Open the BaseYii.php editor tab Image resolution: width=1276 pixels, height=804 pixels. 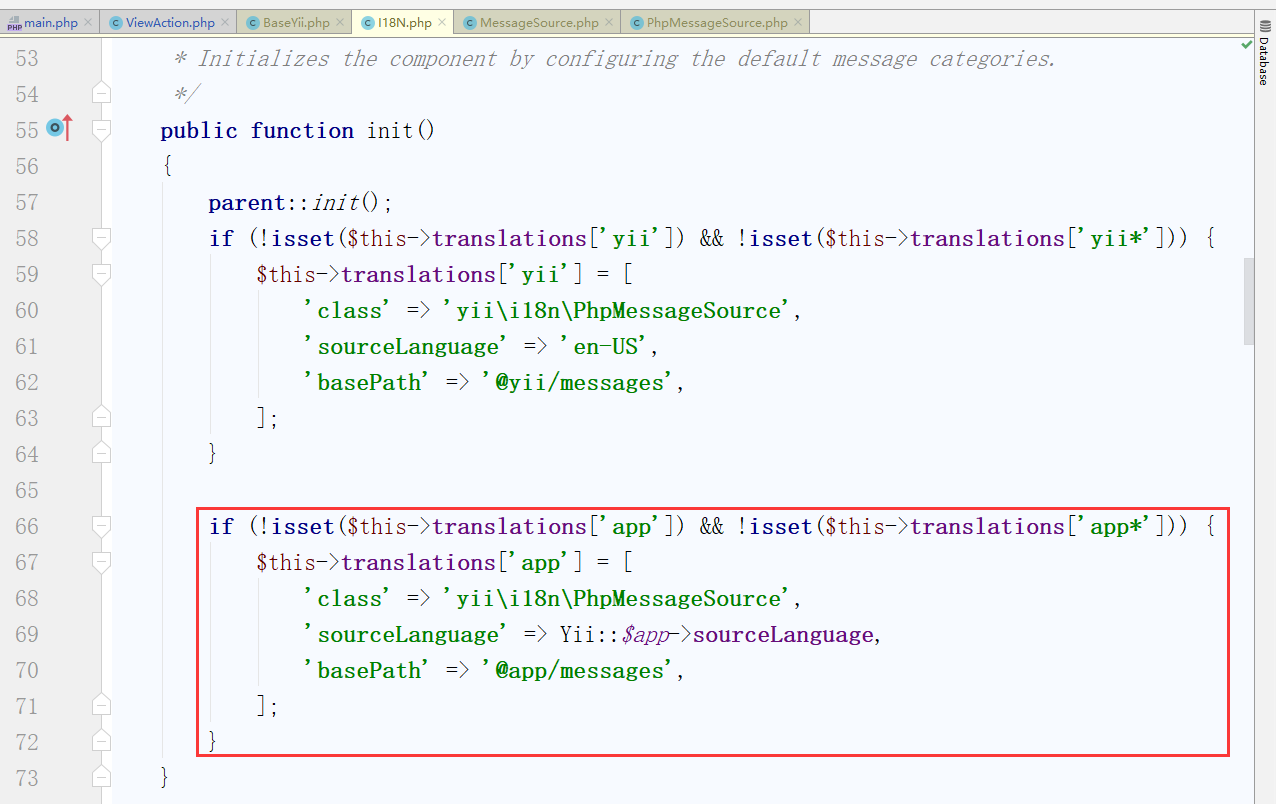click(x=296, y=22)
